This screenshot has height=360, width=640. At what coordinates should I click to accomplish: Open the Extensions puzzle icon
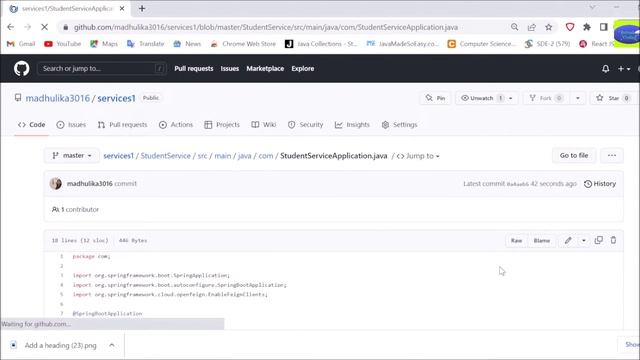587,27
